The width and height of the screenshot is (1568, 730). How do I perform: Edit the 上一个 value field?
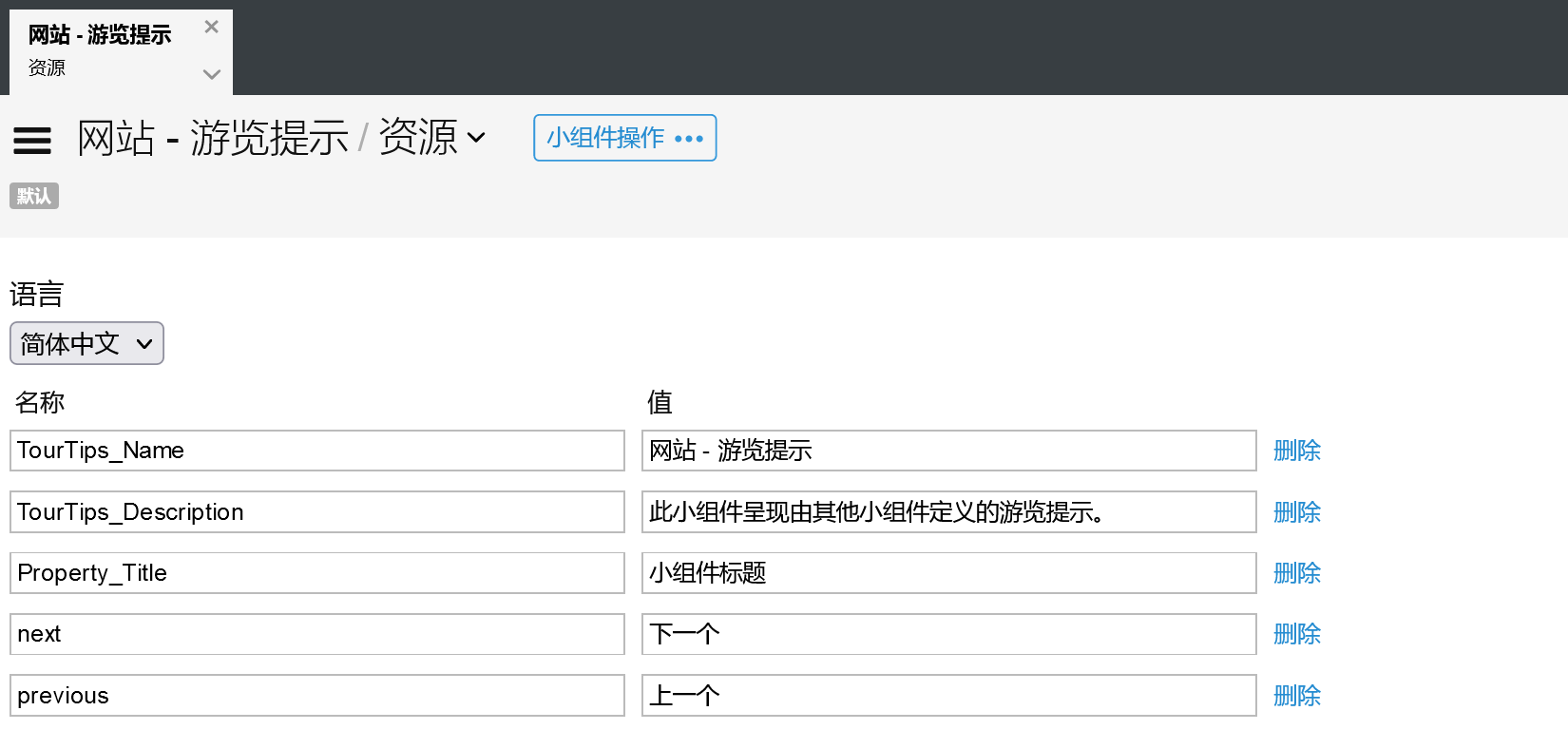948,696
